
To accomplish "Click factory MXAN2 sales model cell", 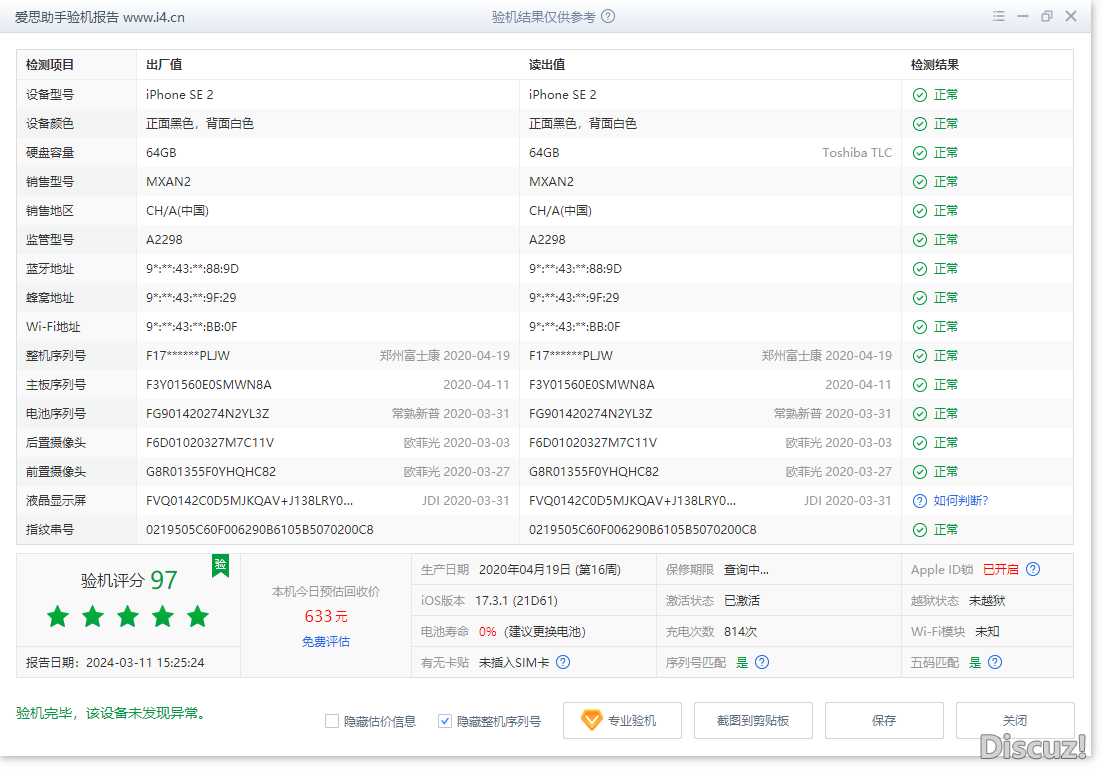I will coord(168,182).
